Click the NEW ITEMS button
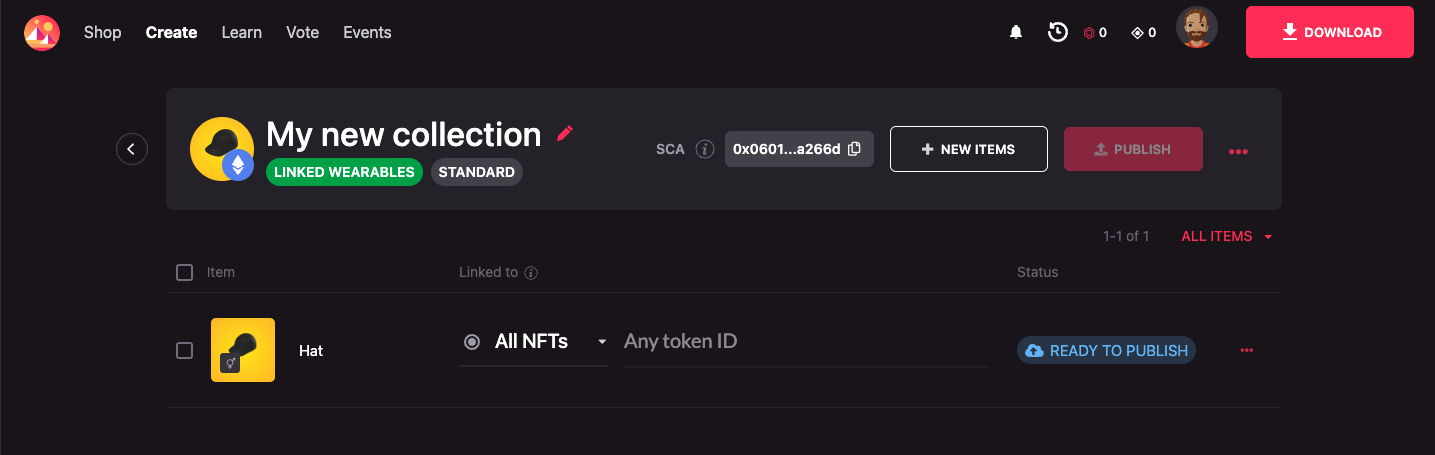The width and height of the screenshot is (1435, 455). [968, 149]
